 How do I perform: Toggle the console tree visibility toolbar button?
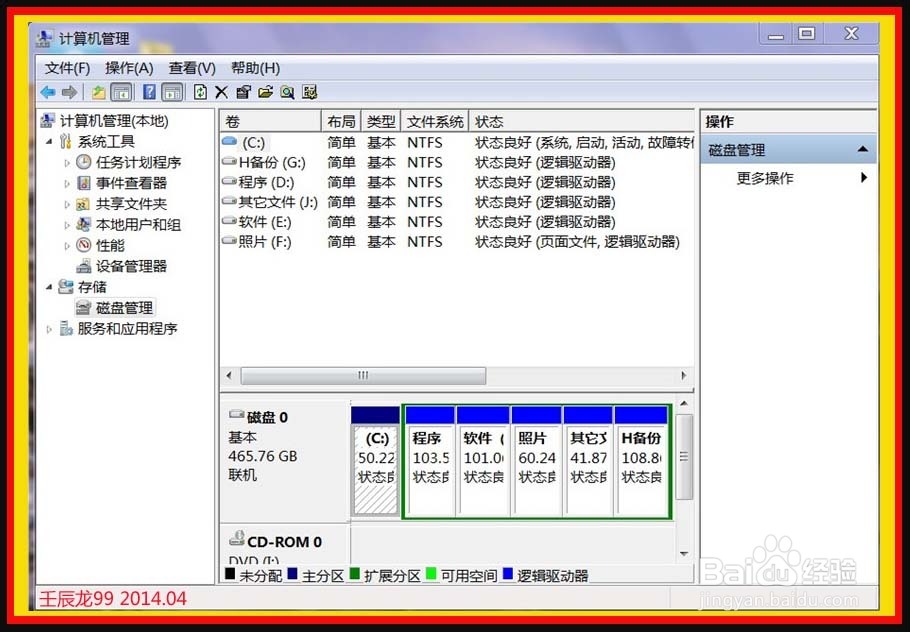click(x=120, y=91)
